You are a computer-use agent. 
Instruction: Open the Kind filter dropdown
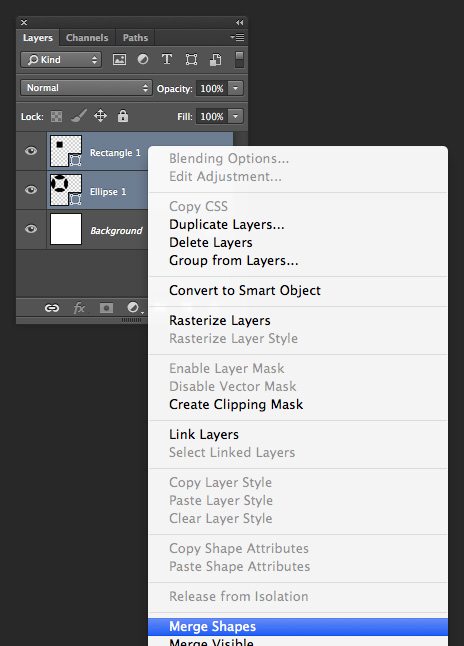tap(61, 60)
